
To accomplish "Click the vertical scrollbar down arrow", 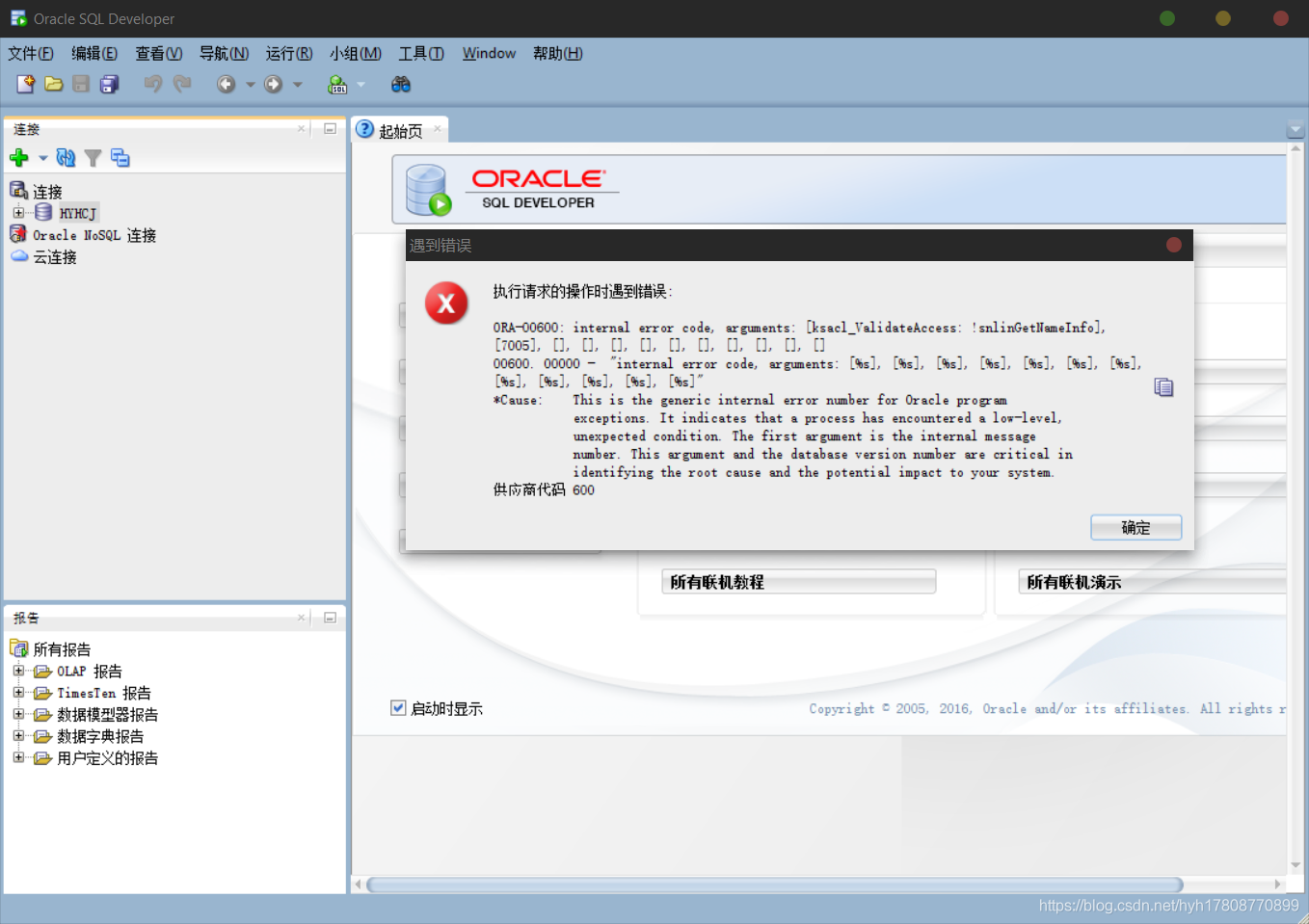I will [1296, 865].
